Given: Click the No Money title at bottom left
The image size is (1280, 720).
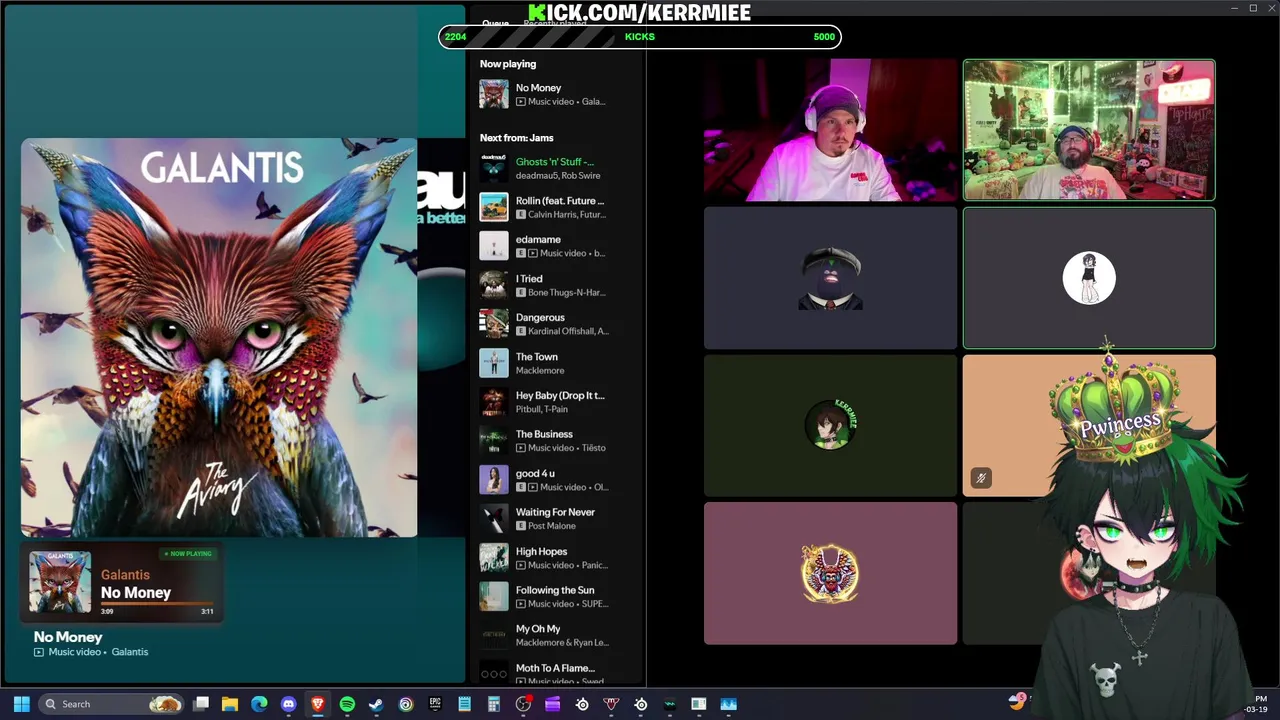Looking at the screenshot, I should (68, 637).
